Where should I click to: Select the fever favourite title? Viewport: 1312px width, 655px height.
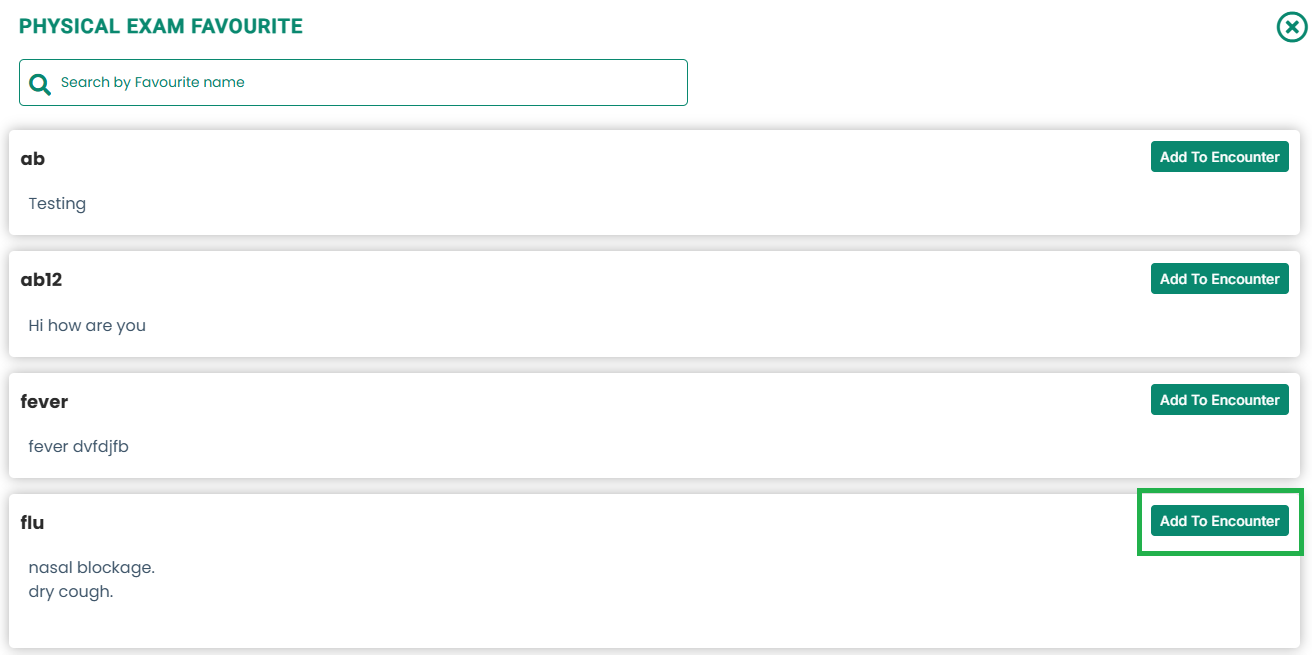pyautogui.click(x=44, y=402)
